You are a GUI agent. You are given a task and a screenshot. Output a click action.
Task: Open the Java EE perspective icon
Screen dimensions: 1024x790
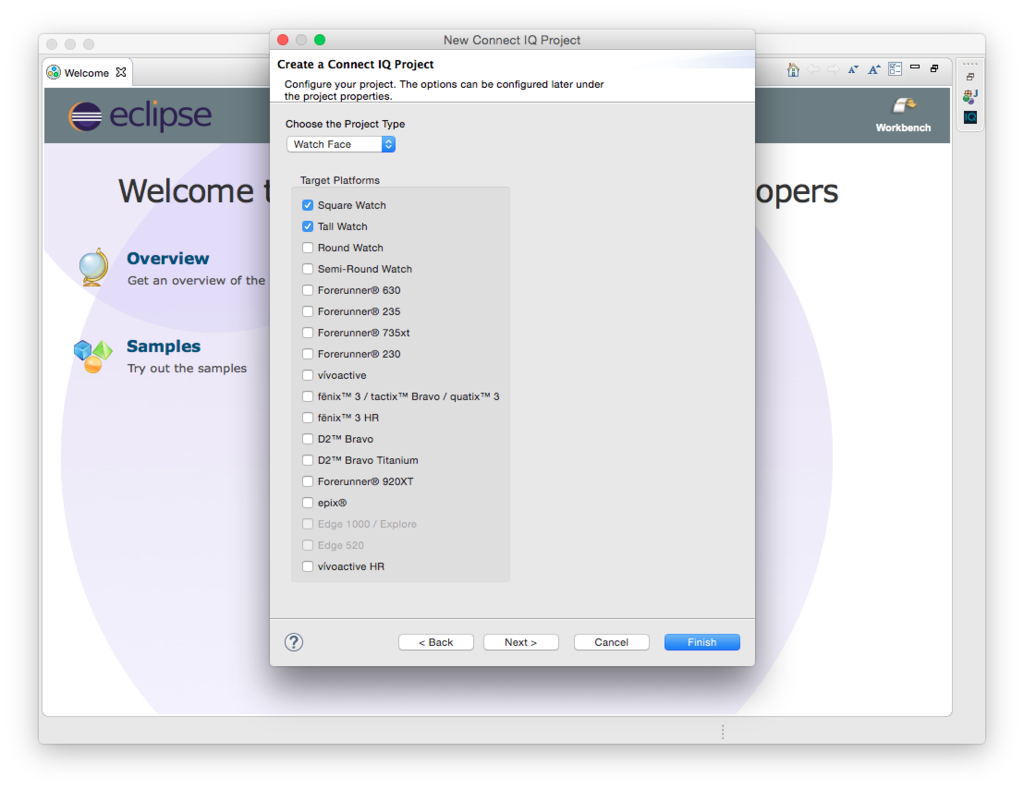pyautogui.click(x=970, y=97)
